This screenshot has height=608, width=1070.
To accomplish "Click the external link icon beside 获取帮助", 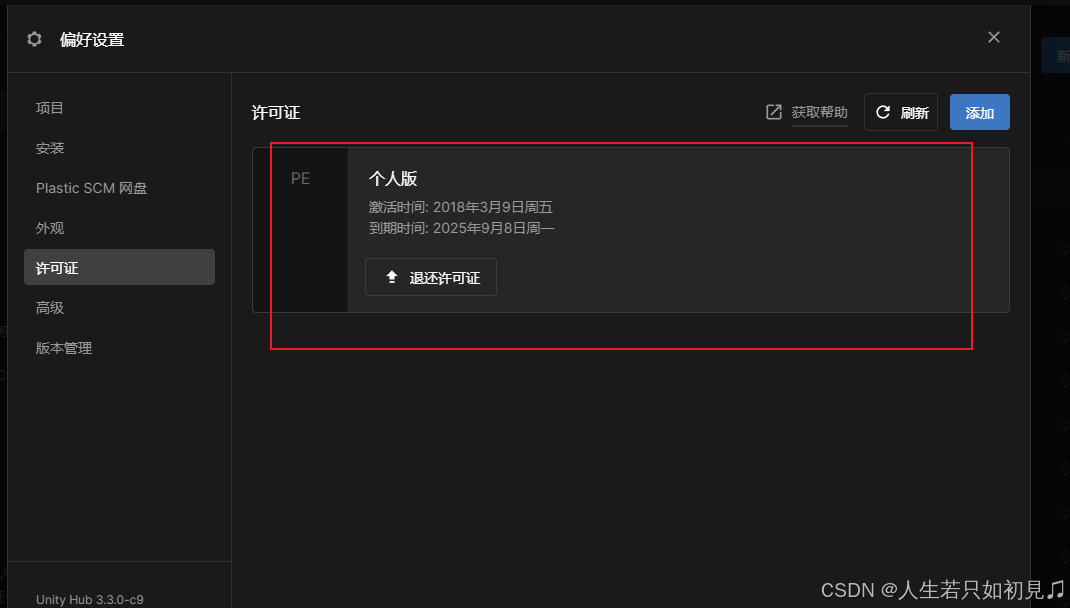I will [773, 112].
